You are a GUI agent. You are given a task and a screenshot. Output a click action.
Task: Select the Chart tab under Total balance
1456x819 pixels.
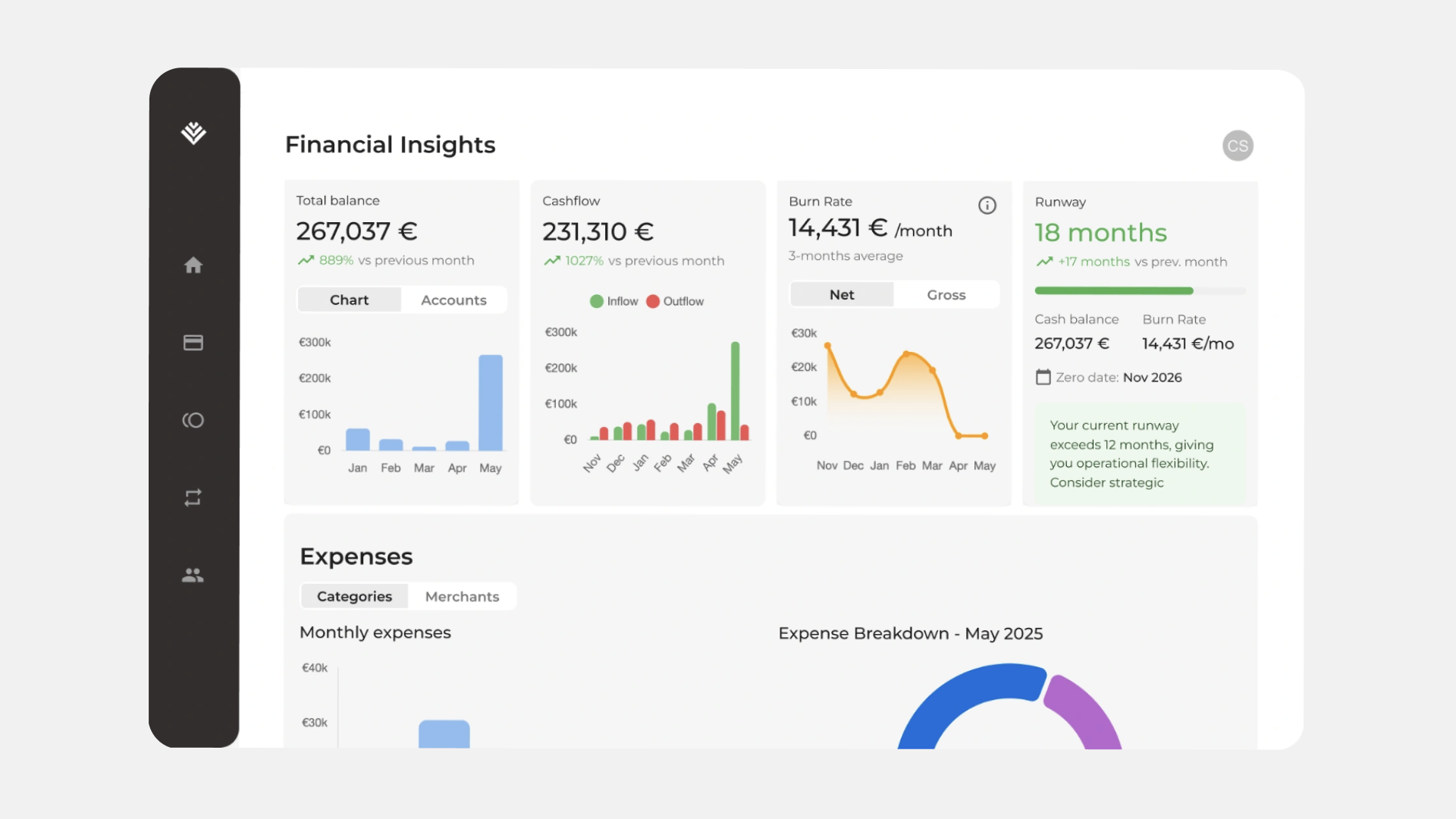[x=349, y=300]
